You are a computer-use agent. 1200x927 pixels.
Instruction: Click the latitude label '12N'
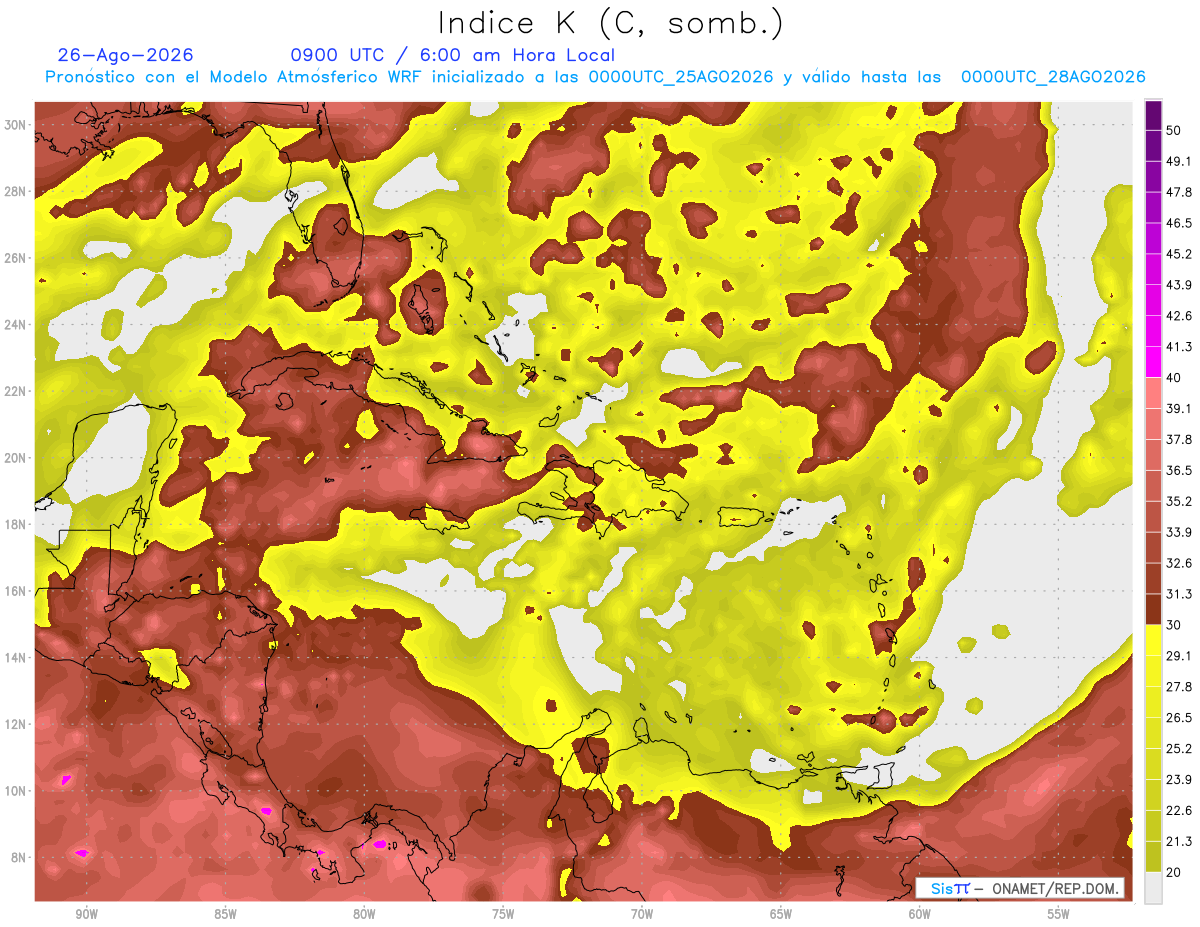[16, 725]
